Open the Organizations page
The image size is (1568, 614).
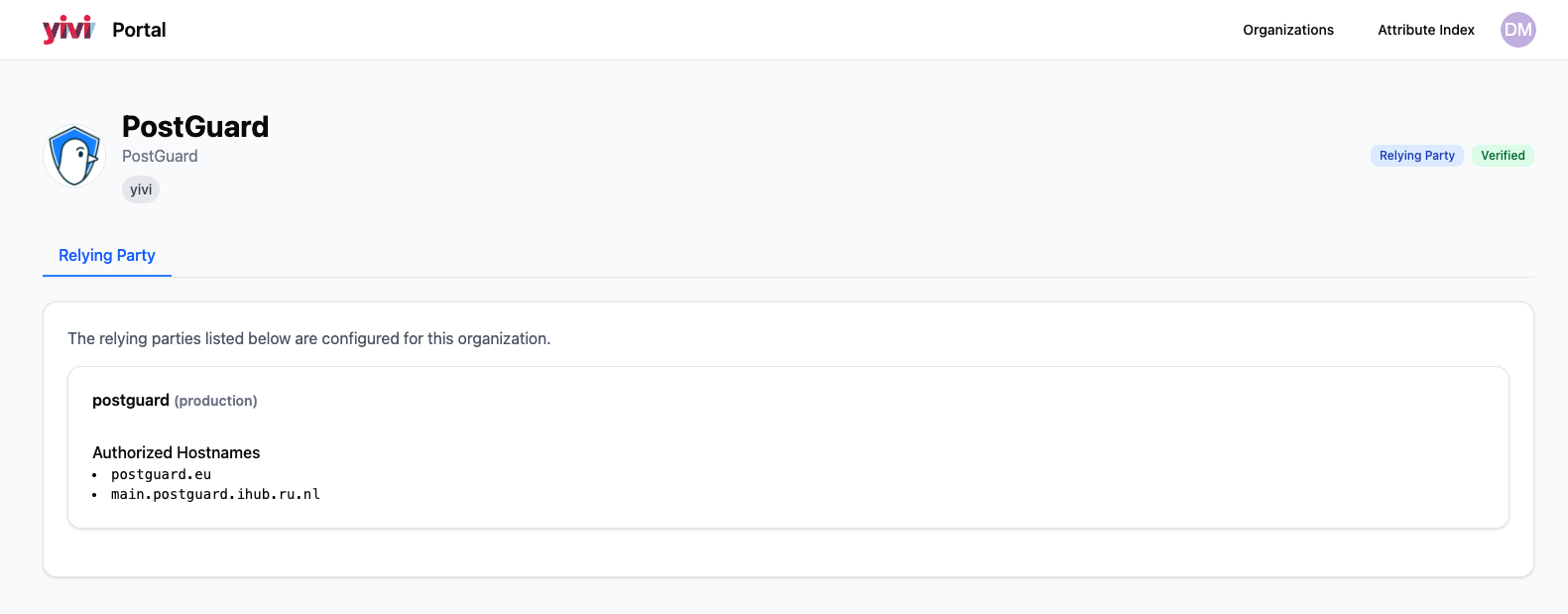pos(1287,30)
